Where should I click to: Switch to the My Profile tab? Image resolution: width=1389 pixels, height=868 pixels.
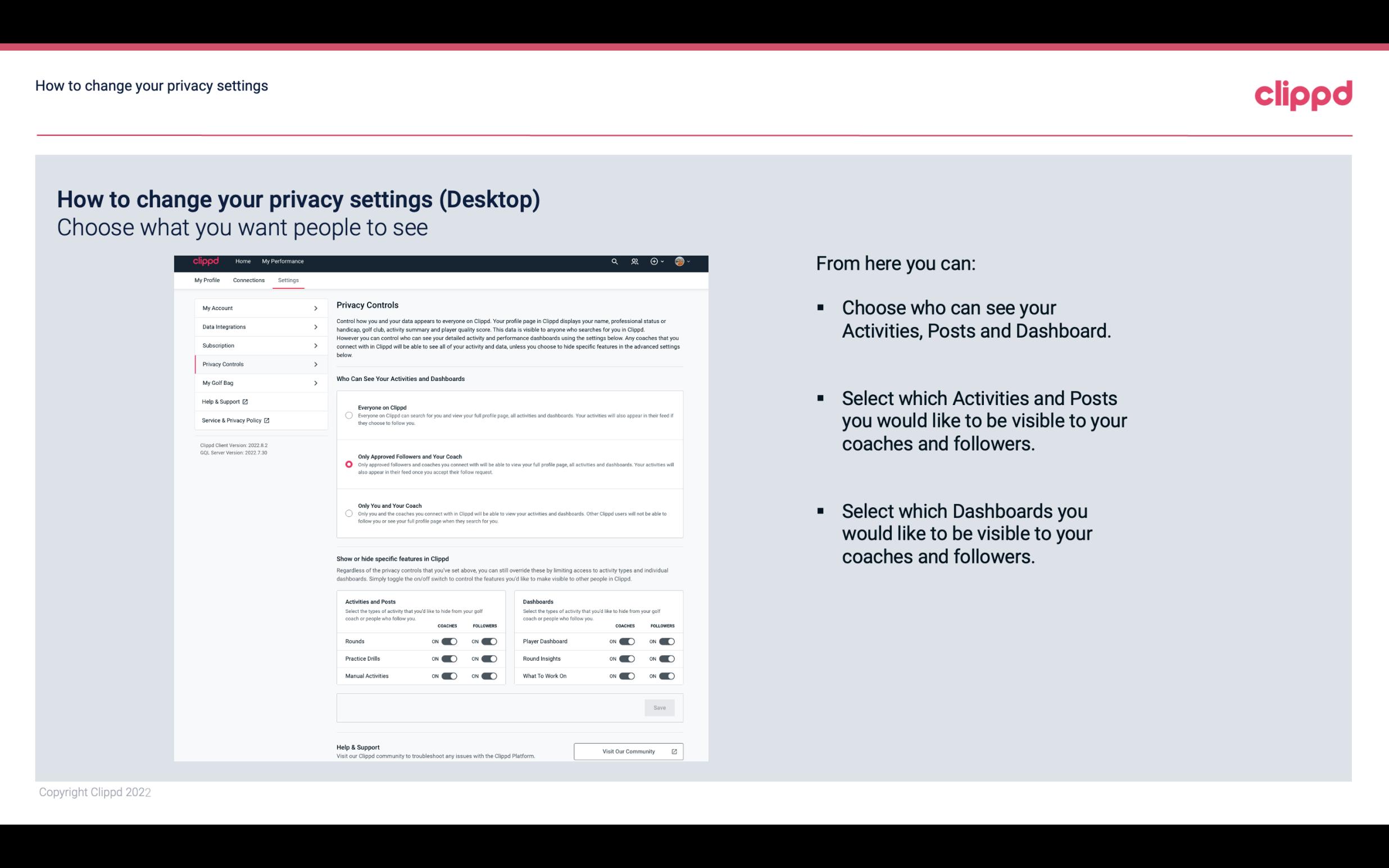(207, 280)
